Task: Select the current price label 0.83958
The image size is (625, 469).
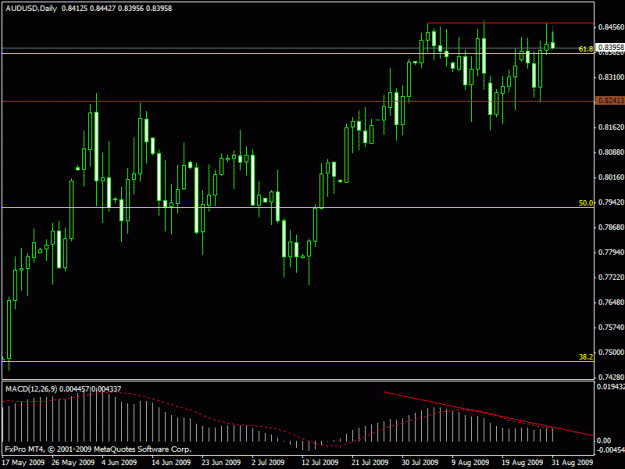Action: pyautogui.click(x=611, y=47)
